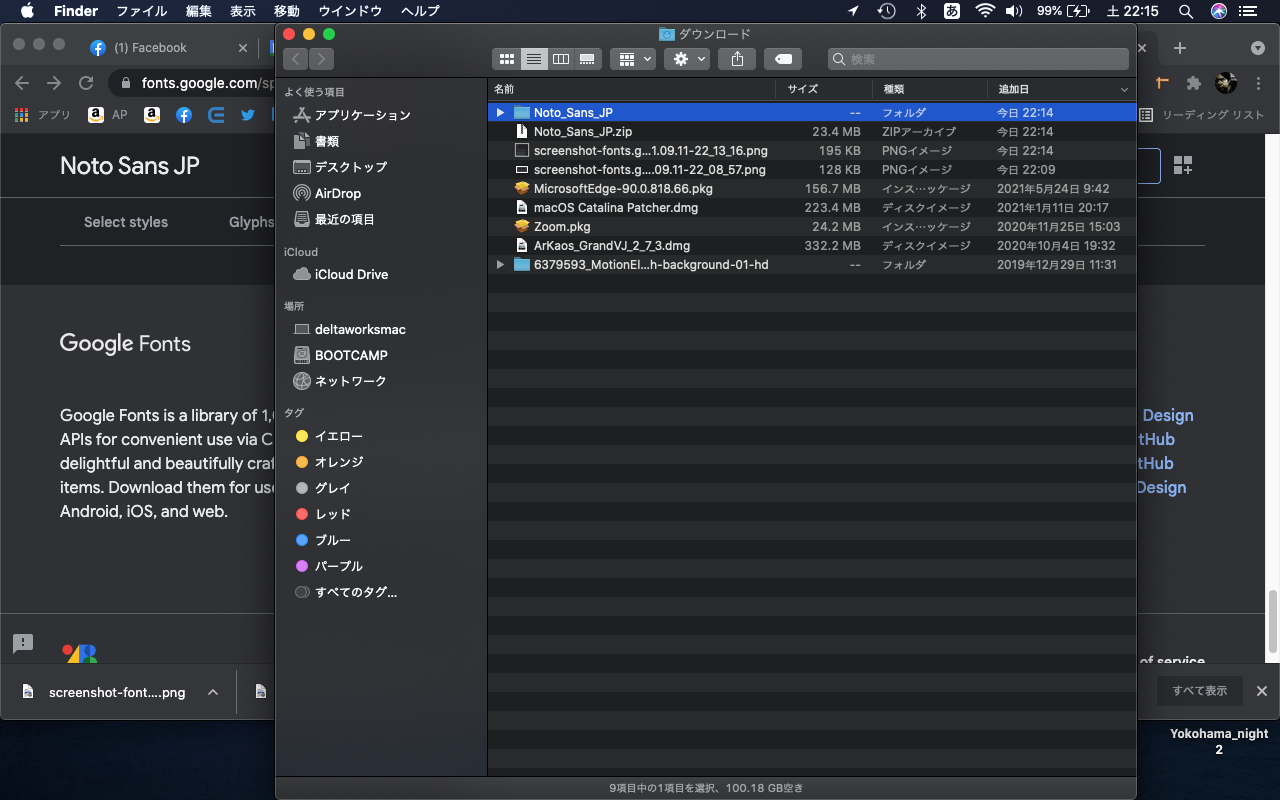Open Applications folder in sidebar

[x=351, y=115]
